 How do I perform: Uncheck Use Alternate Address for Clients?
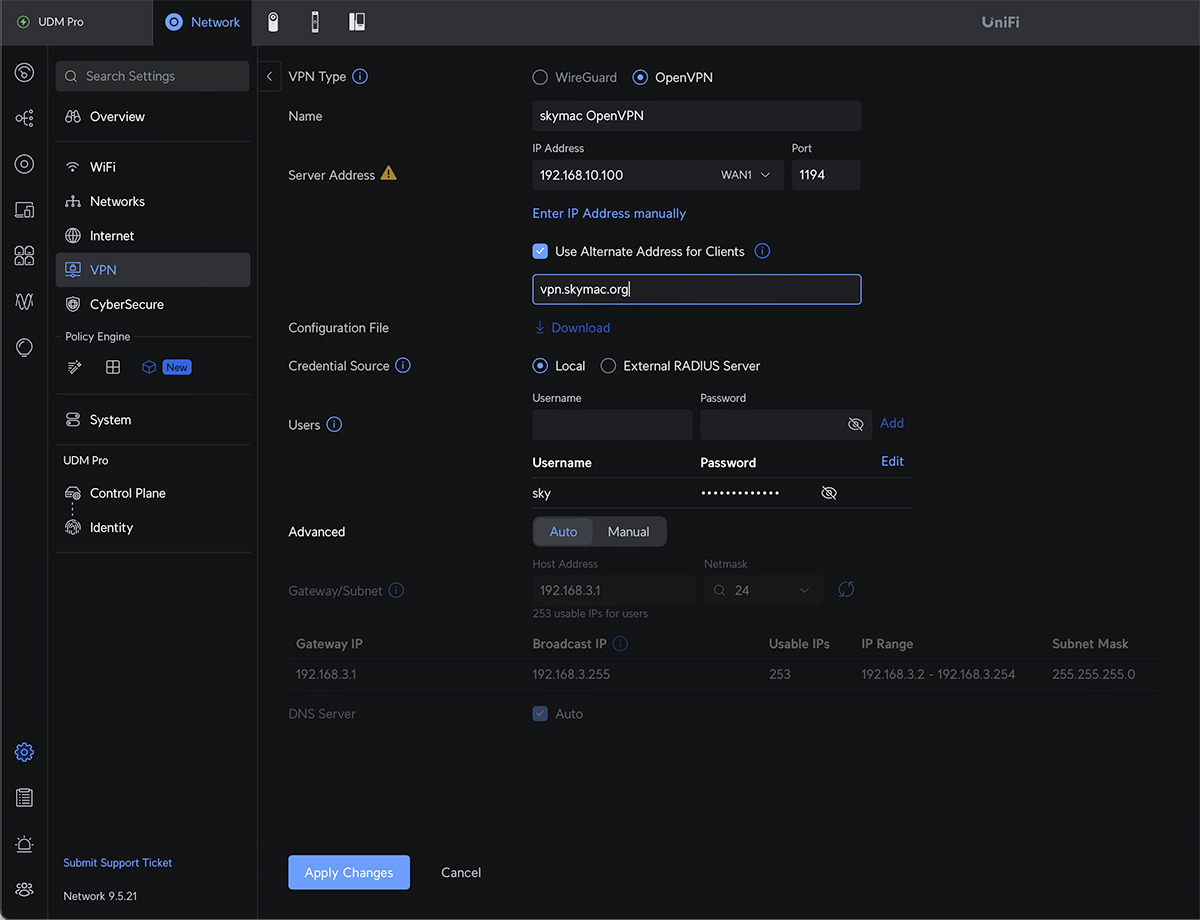pyautogui.click(x=540, y=251)
